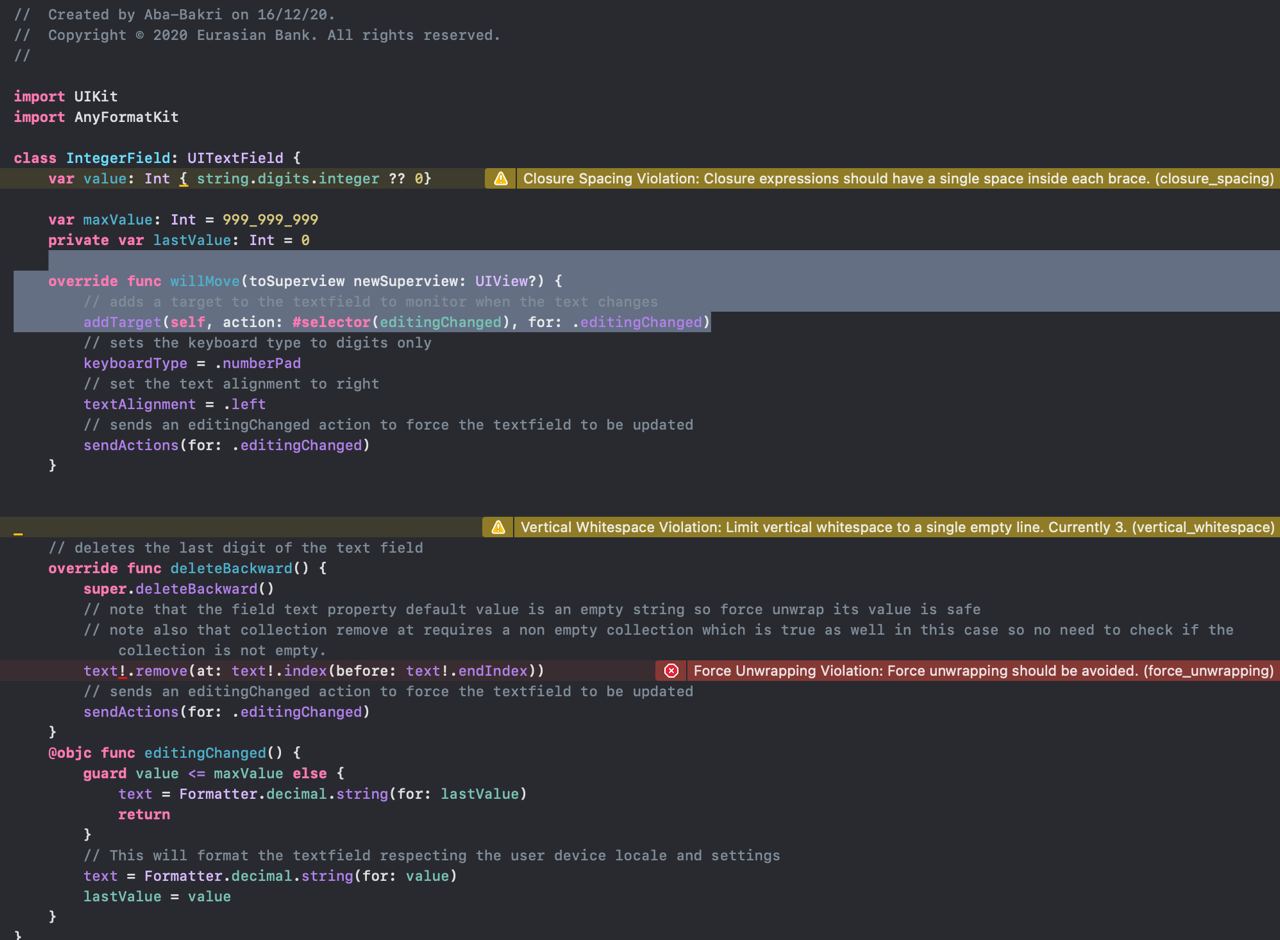This screenshot has height=940, width=1280.
Task: Click the value '999_999_999' literal
Action: tap(270, 220)
